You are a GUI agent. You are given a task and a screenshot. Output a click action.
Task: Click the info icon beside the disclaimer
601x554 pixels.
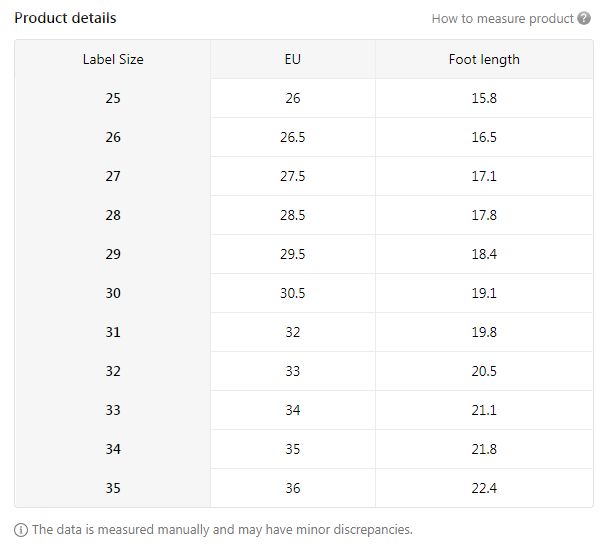coord(21,530)
